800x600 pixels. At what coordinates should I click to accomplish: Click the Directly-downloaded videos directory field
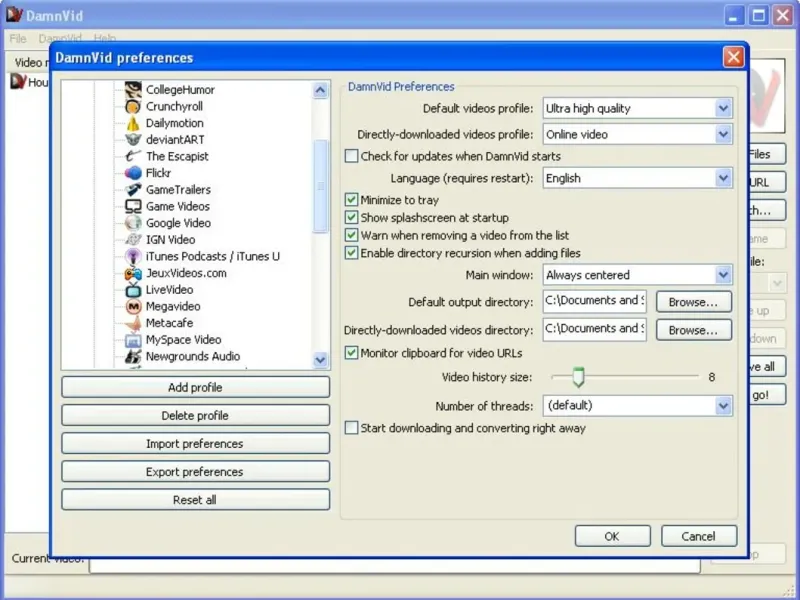pos(594,330)
